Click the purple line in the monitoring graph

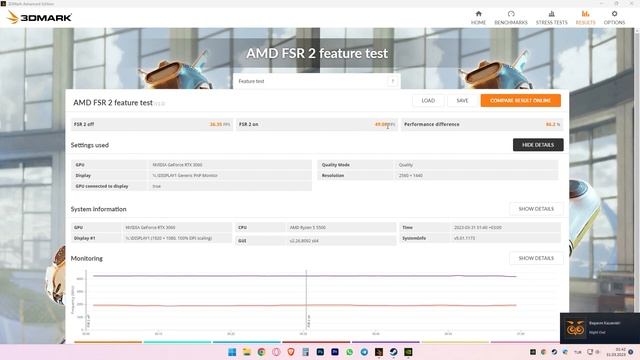(304, 276)
